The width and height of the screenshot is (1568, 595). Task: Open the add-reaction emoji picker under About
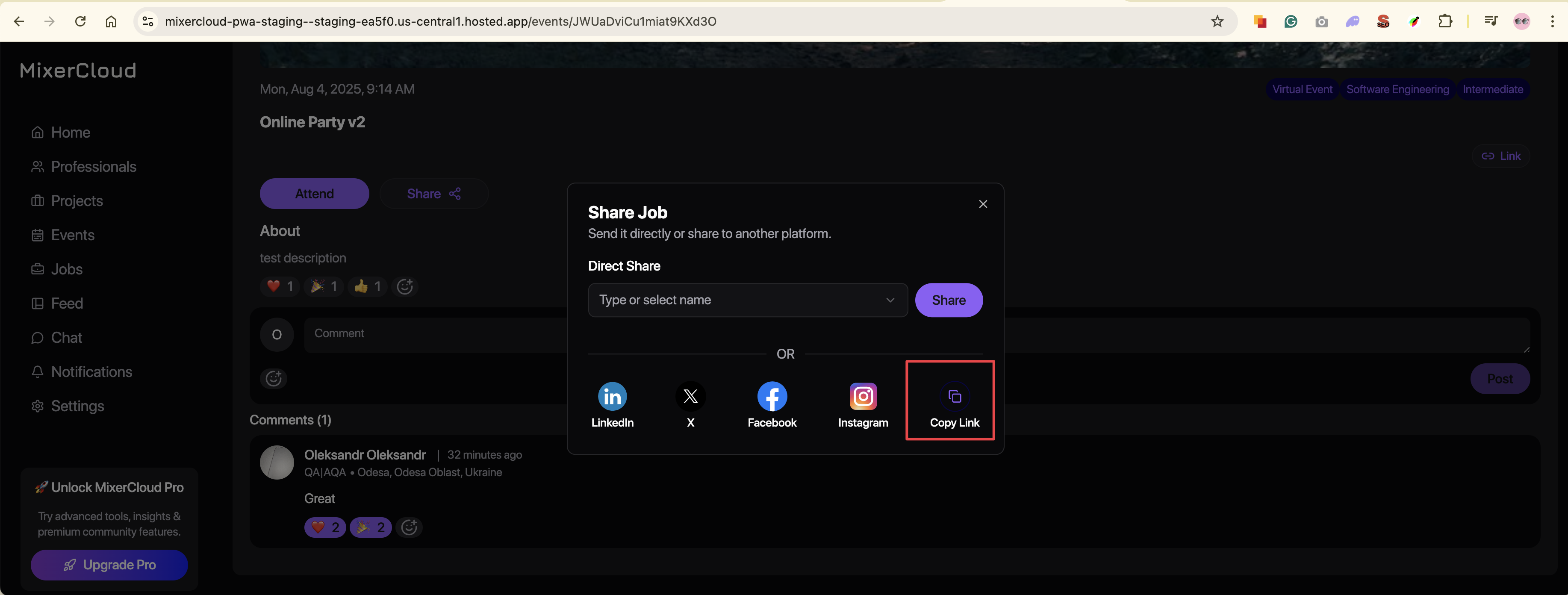405,286
